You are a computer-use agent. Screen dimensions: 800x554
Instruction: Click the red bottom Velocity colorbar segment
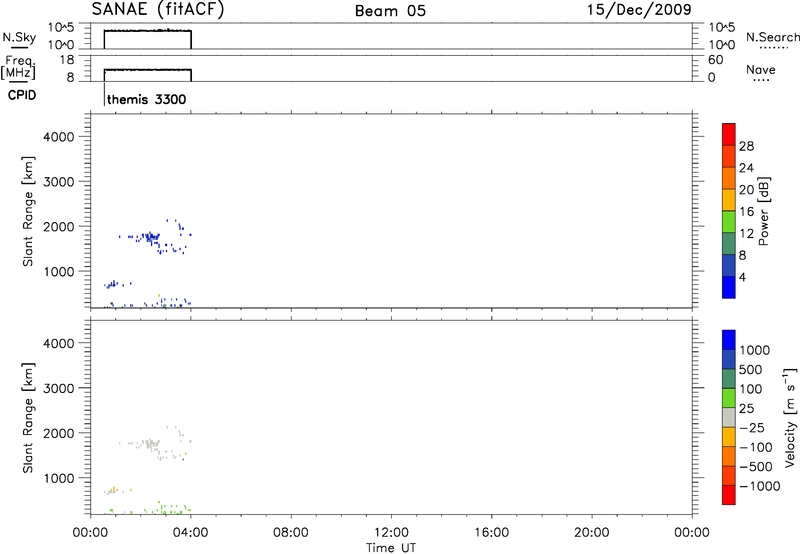[x=729, y=495]
